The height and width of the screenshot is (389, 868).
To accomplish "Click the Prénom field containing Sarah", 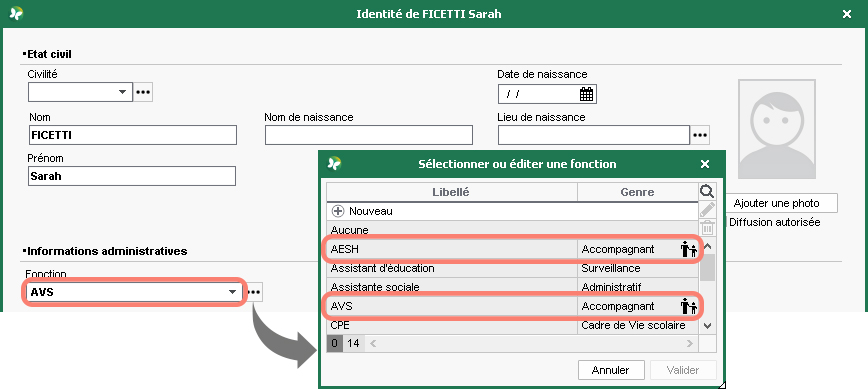I will [132, 176].
